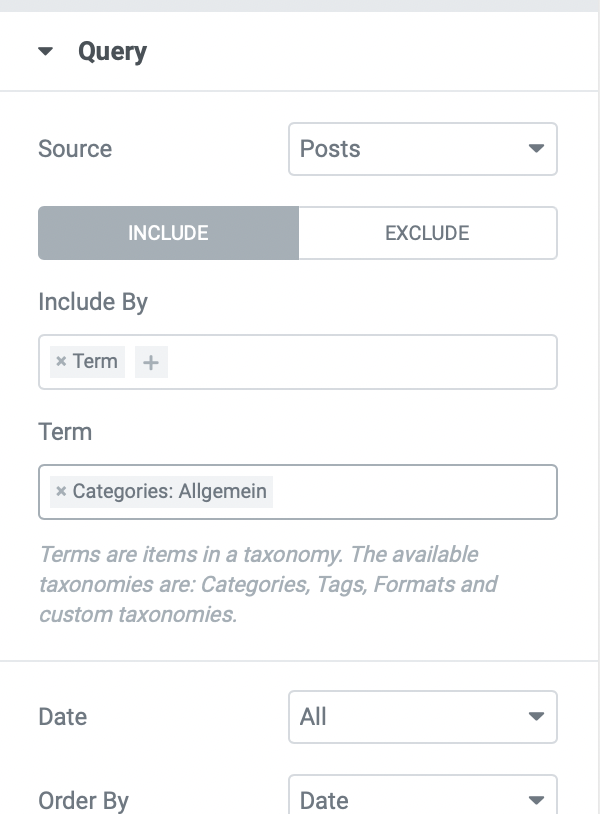Screen dimensions: 600x814
Task: Open the Order By dropdown showing Date
Action: (x=422, y=795)
